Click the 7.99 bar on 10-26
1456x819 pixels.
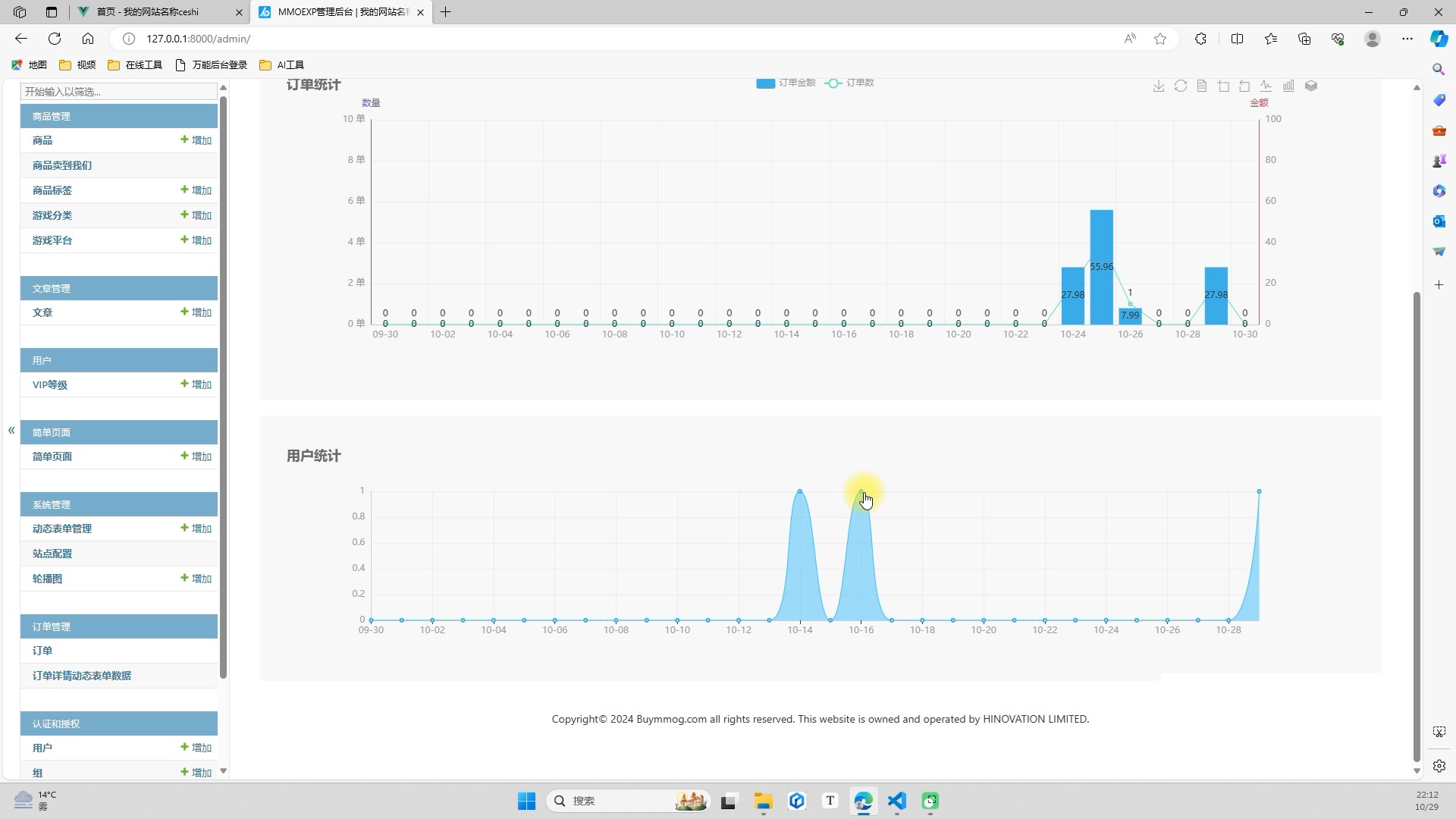(x=1130, y=316)
